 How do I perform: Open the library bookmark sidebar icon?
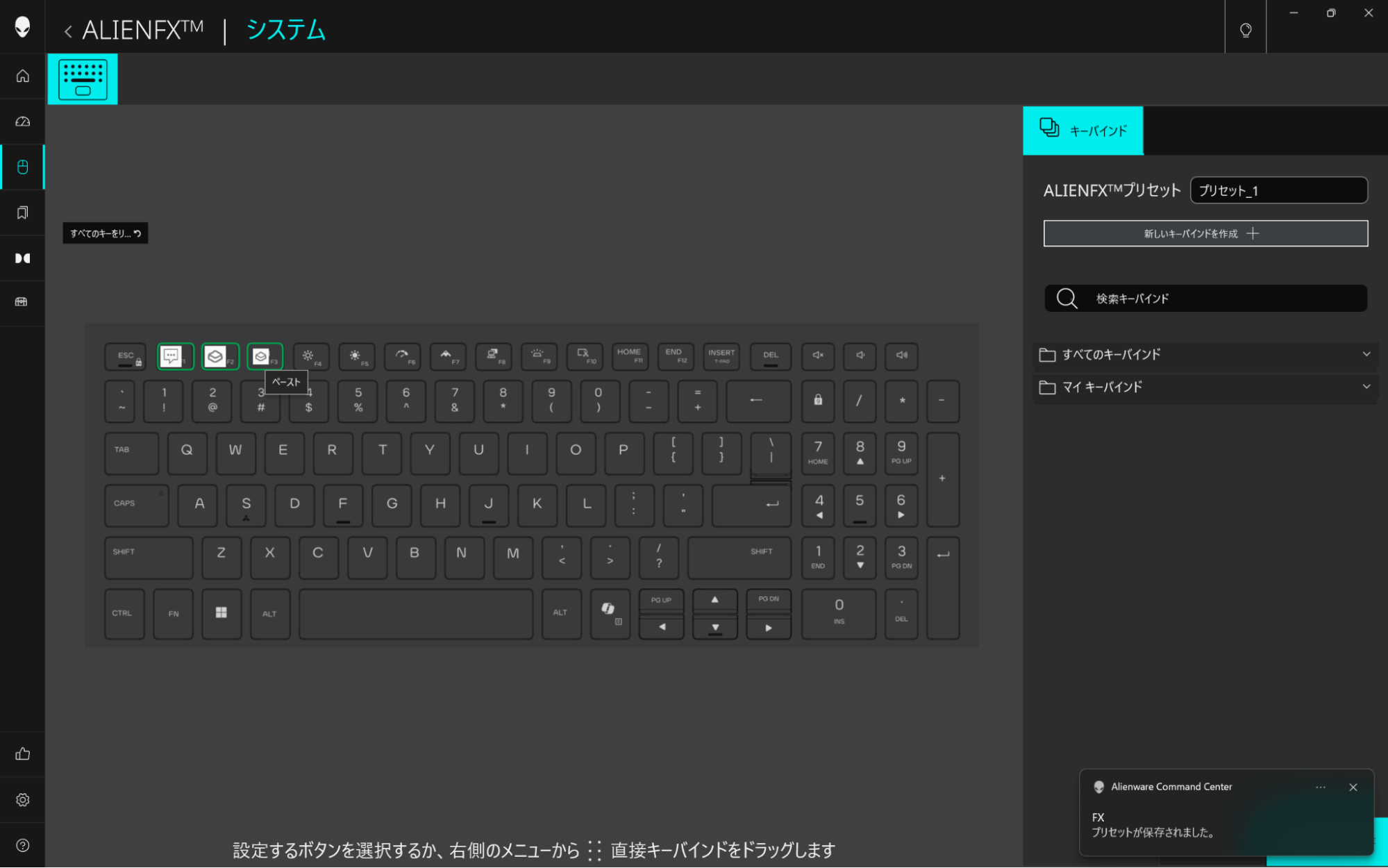coord(23,212)
